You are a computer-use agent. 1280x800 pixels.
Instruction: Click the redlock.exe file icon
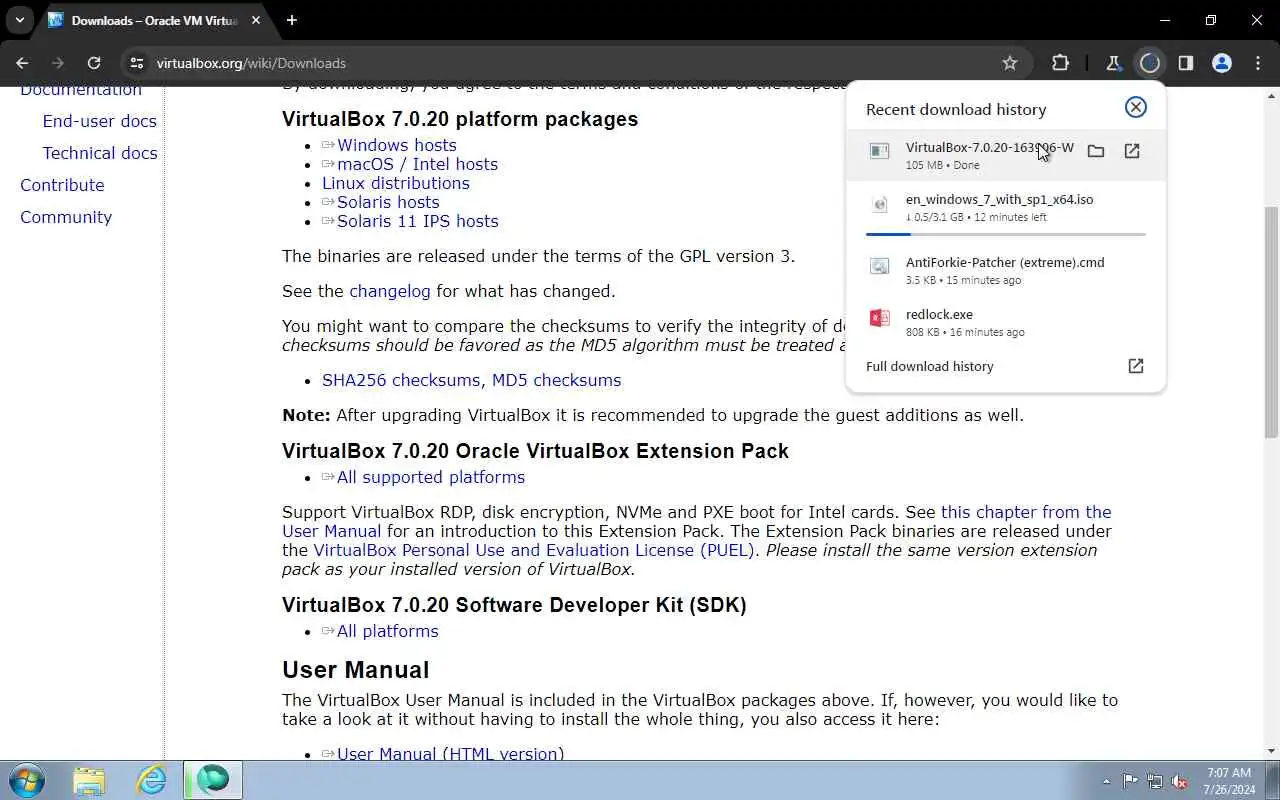tap(879, 318)
